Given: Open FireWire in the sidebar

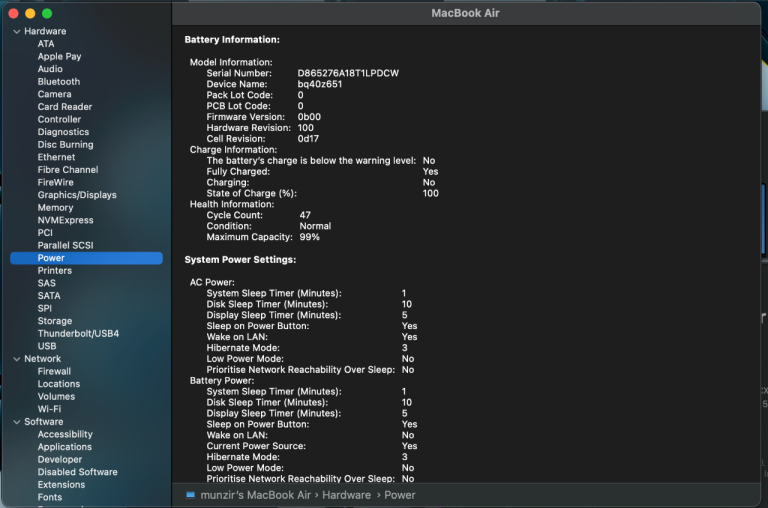Looking at the screenshot, I should 55,182.
